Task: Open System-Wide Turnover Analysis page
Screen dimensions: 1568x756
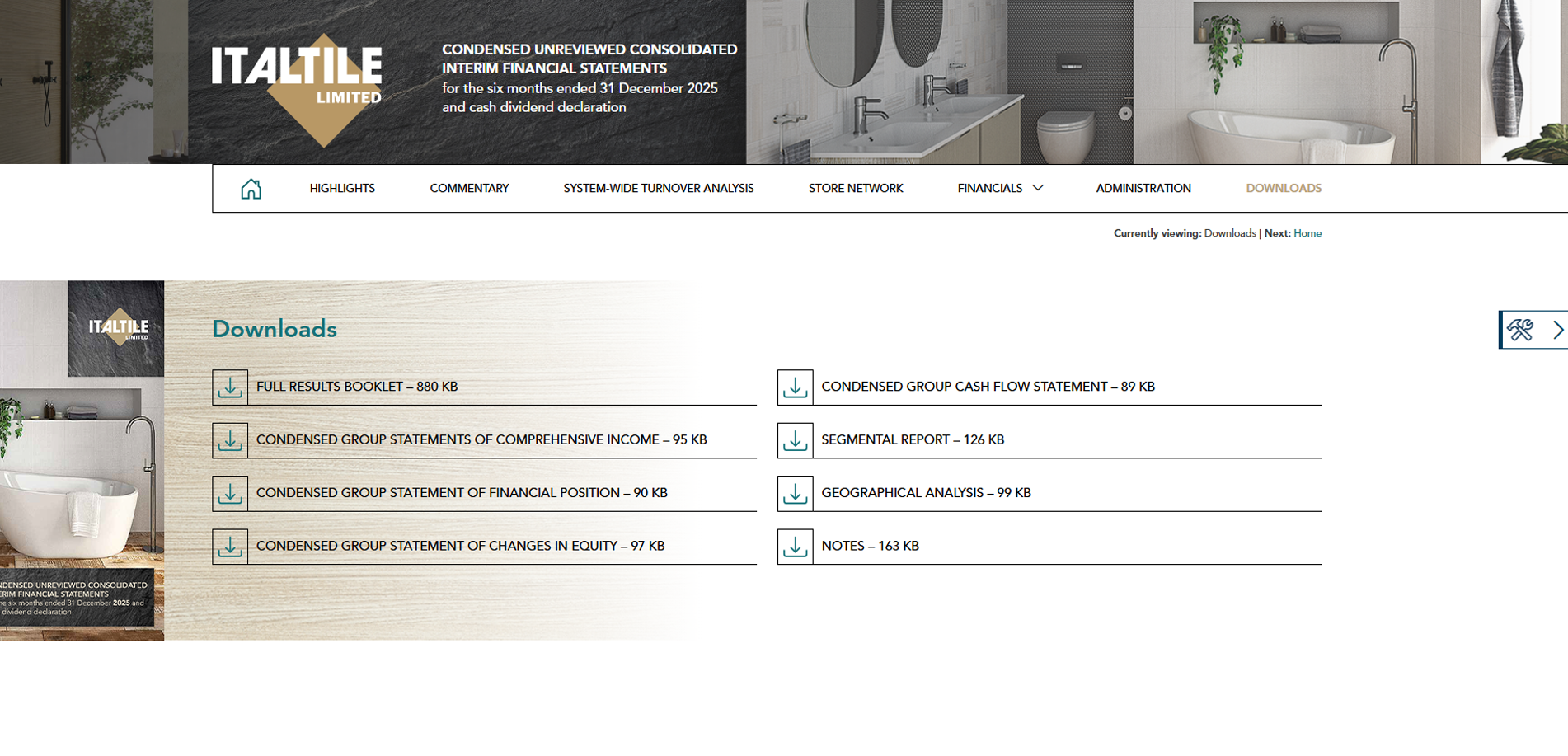Action: (x=659, y=188)
